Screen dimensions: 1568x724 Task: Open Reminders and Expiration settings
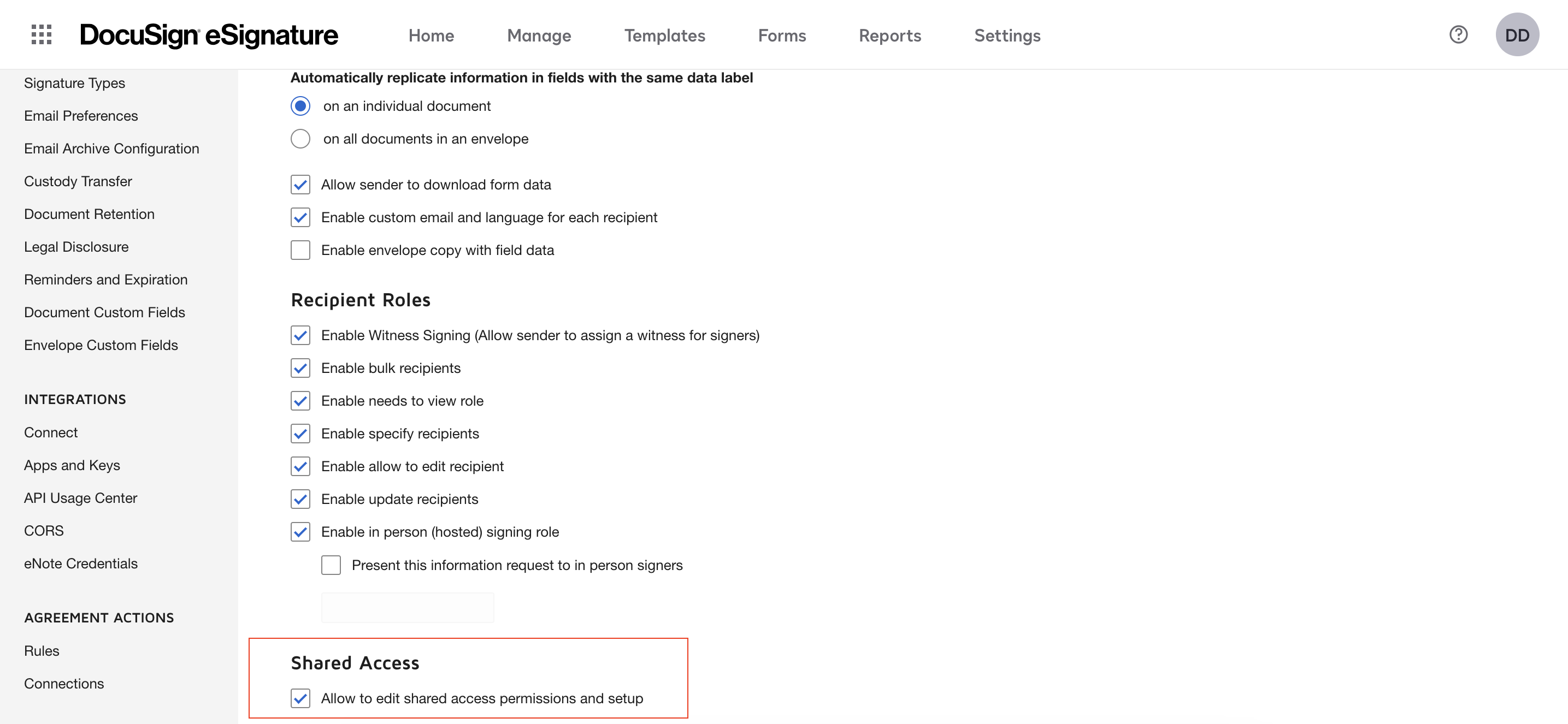(x=106, y=279)
